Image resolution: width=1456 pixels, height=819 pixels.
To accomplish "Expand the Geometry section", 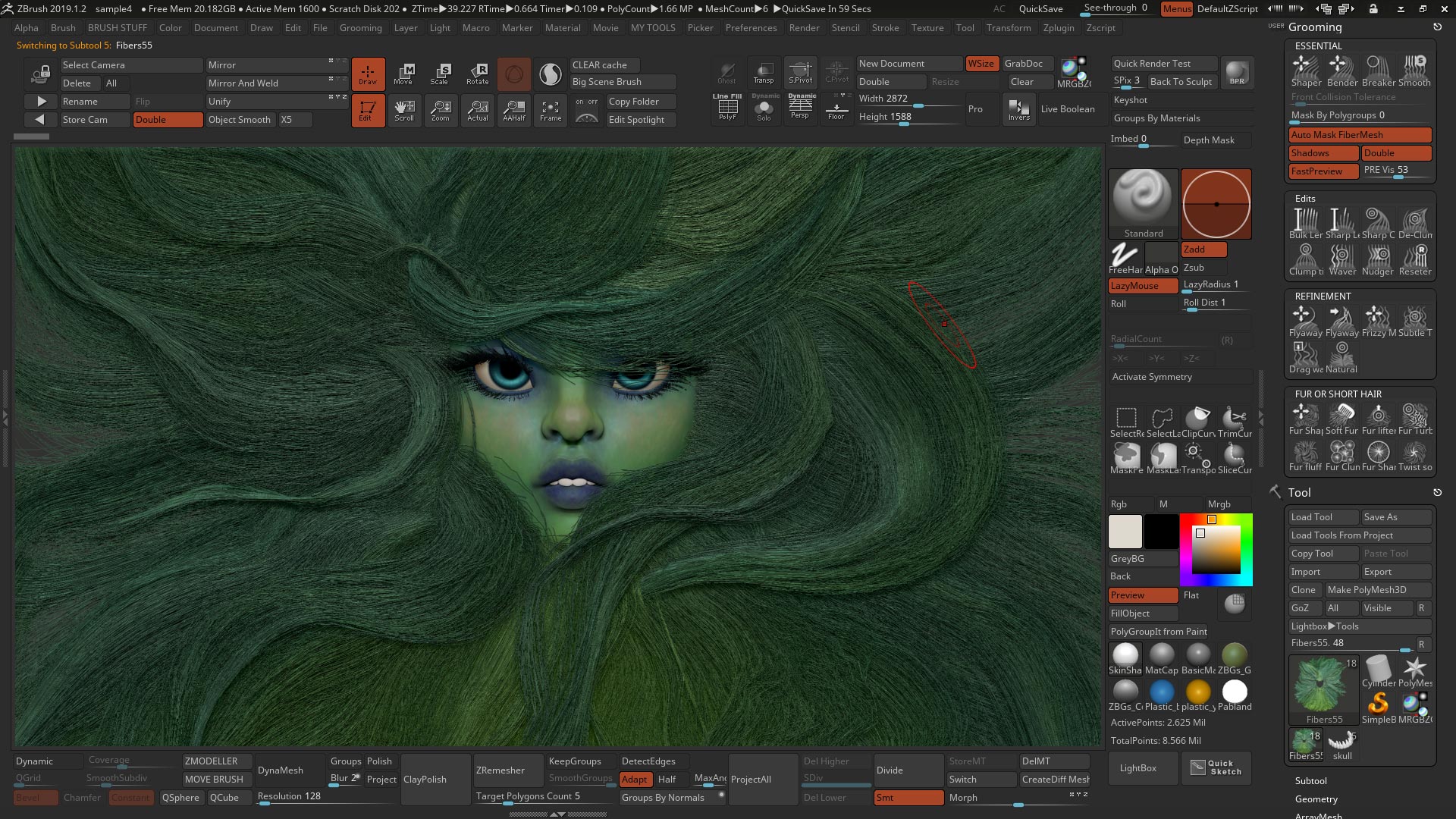I will [1316, 799].
